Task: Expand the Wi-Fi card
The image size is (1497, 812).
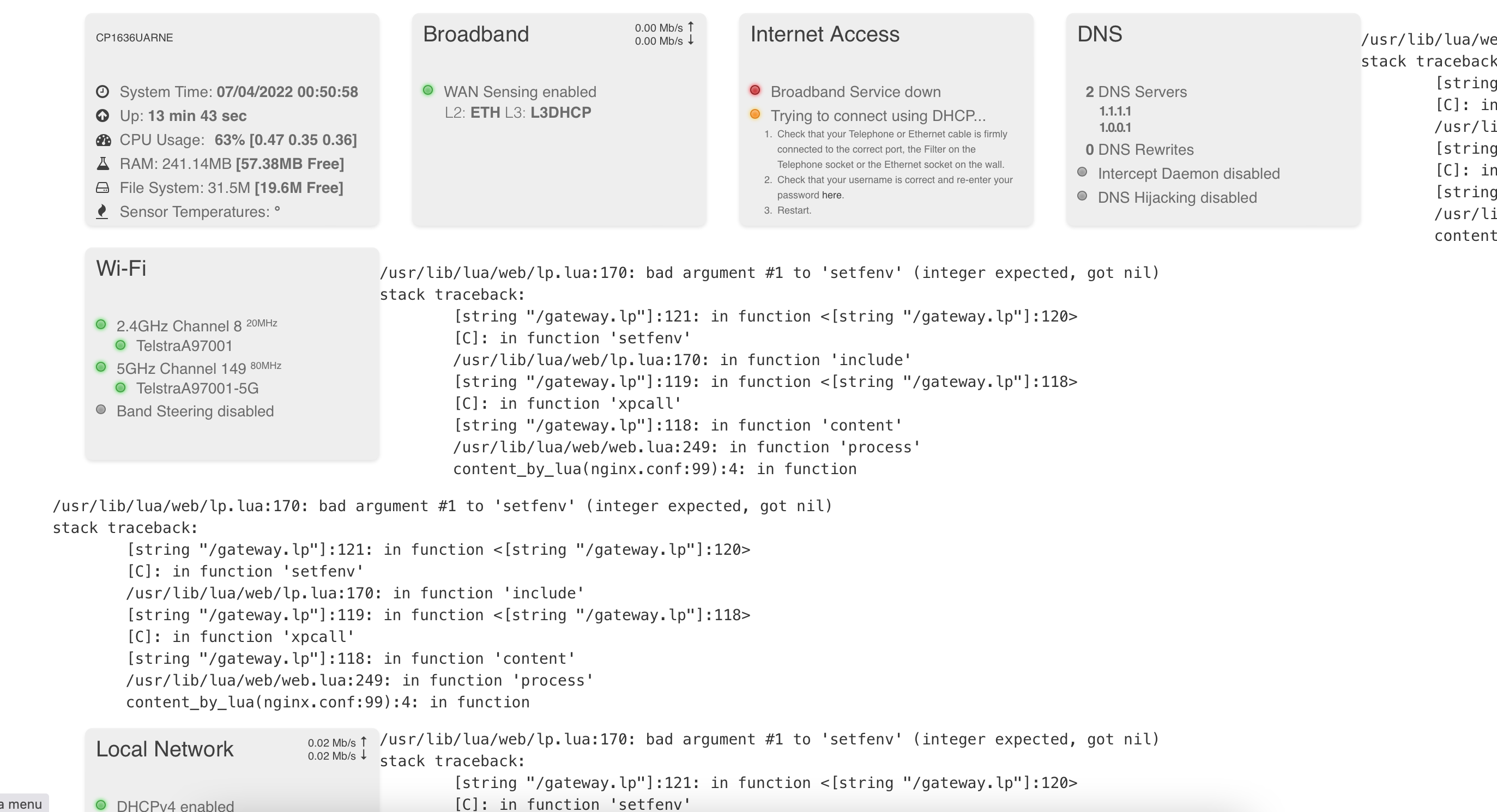Action: pos(122,268)
